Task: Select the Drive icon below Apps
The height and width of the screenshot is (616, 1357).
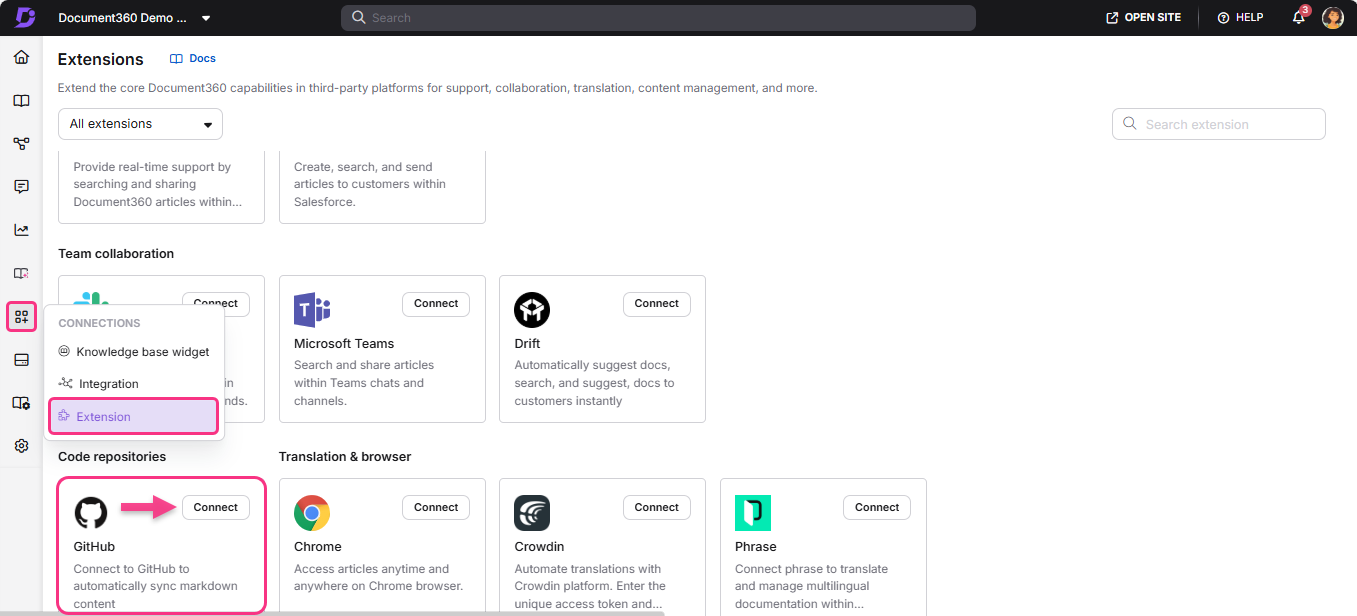Action: point(21,359)
